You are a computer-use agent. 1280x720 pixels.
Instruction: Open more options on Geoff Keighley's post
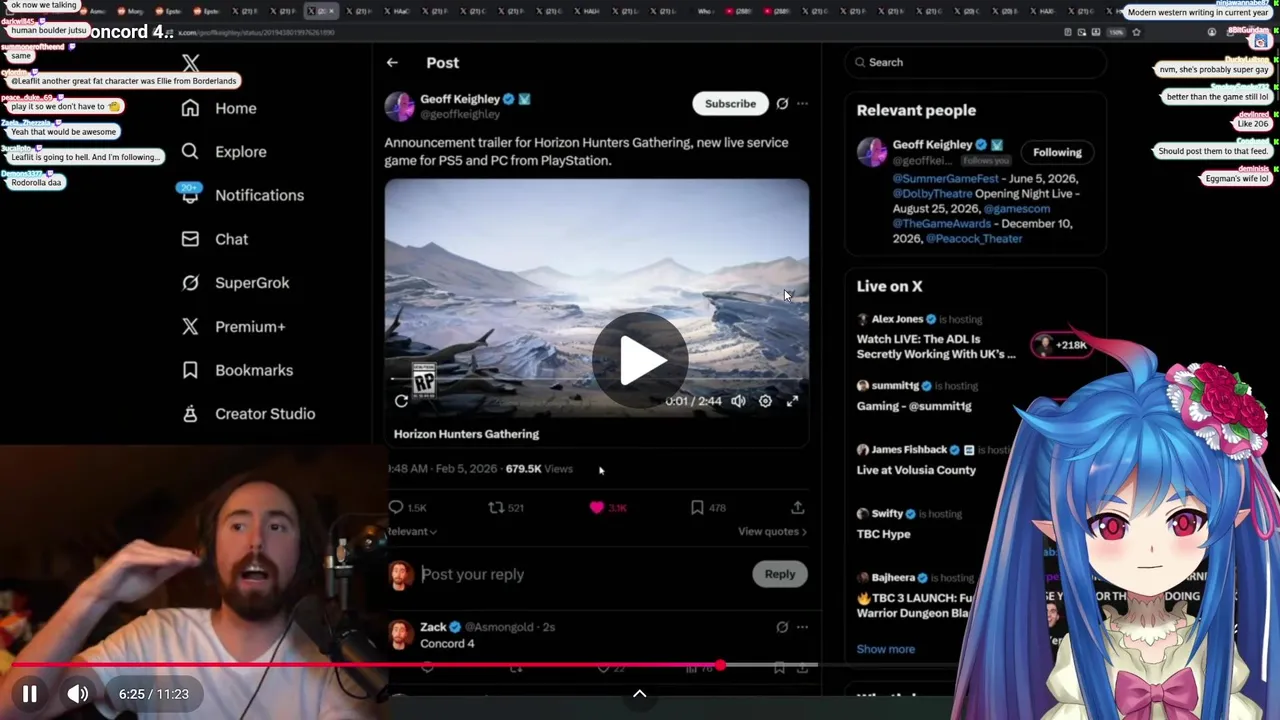pos(802,103)
